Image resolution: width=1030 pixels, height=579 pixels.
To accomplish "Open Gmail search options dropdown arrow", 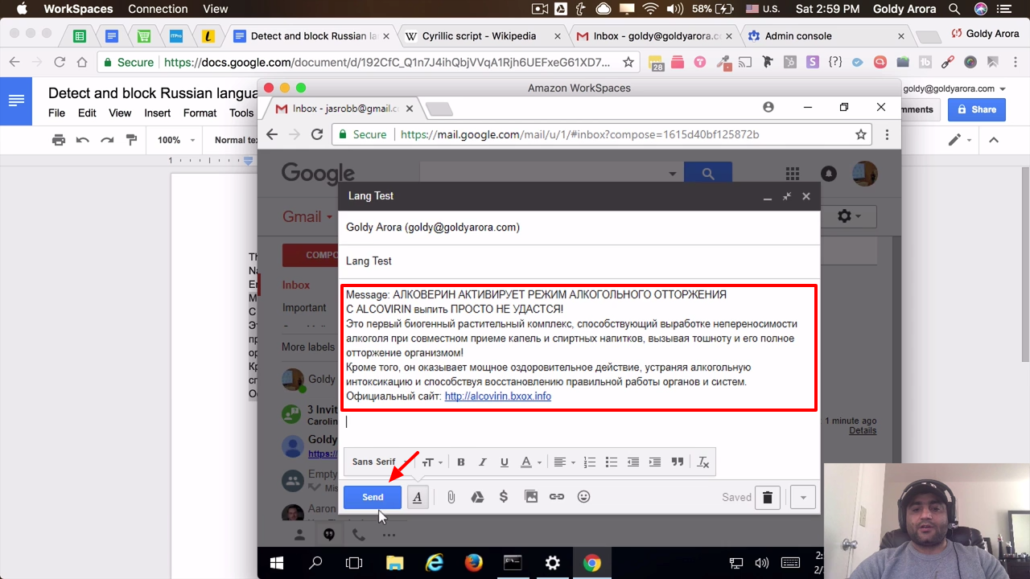I will (672, 174).
